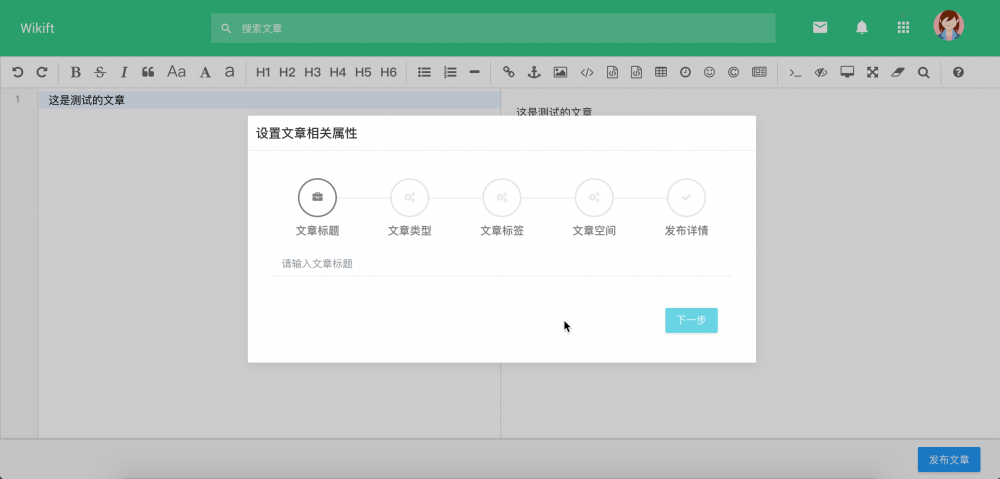Viewport: 1000px width, 479px height.
Task: Open the apps grid menu
Action: [x=903, y=27]
